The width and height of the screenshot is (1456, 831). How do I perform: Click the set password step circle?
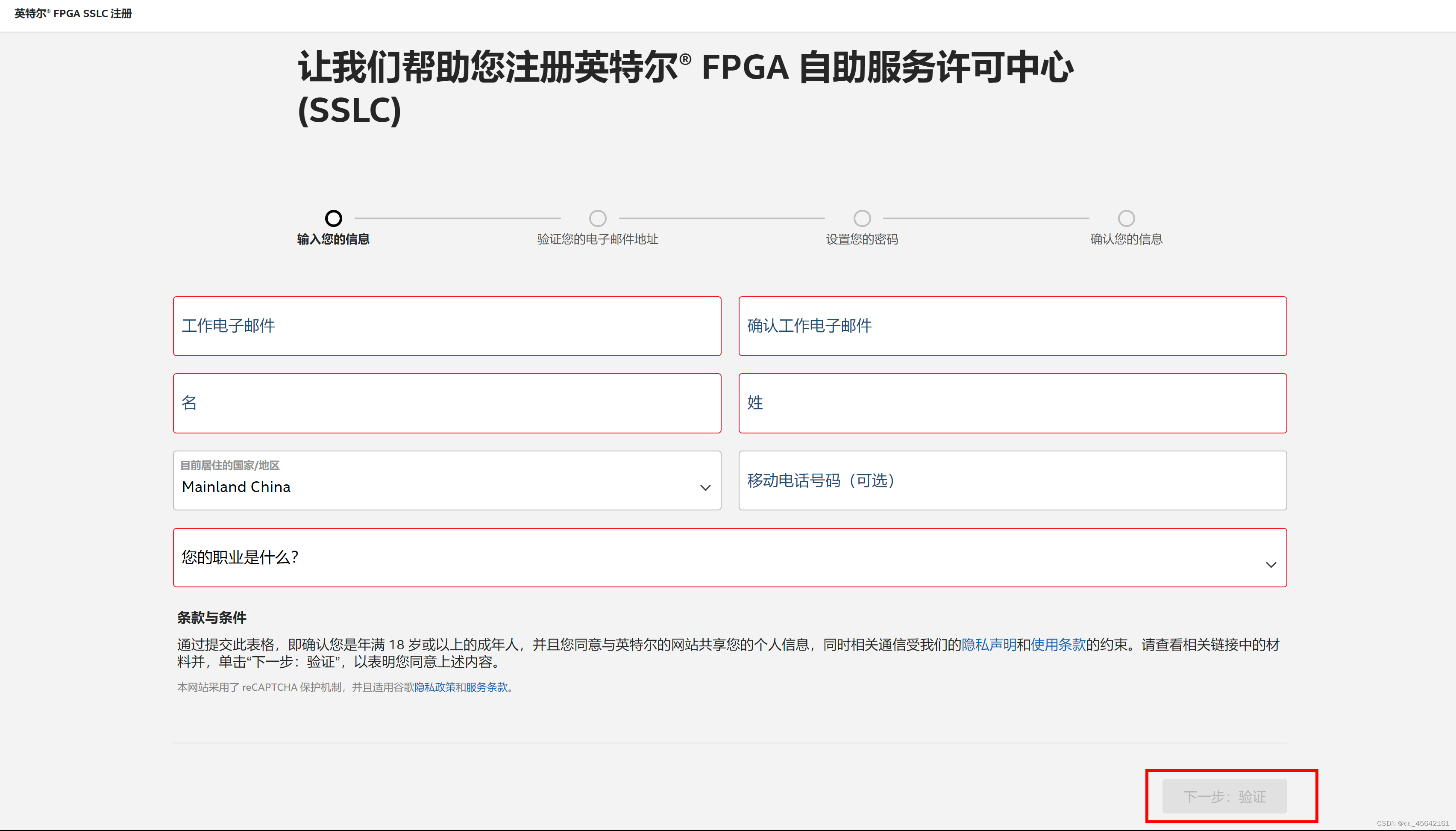point(862,218)
